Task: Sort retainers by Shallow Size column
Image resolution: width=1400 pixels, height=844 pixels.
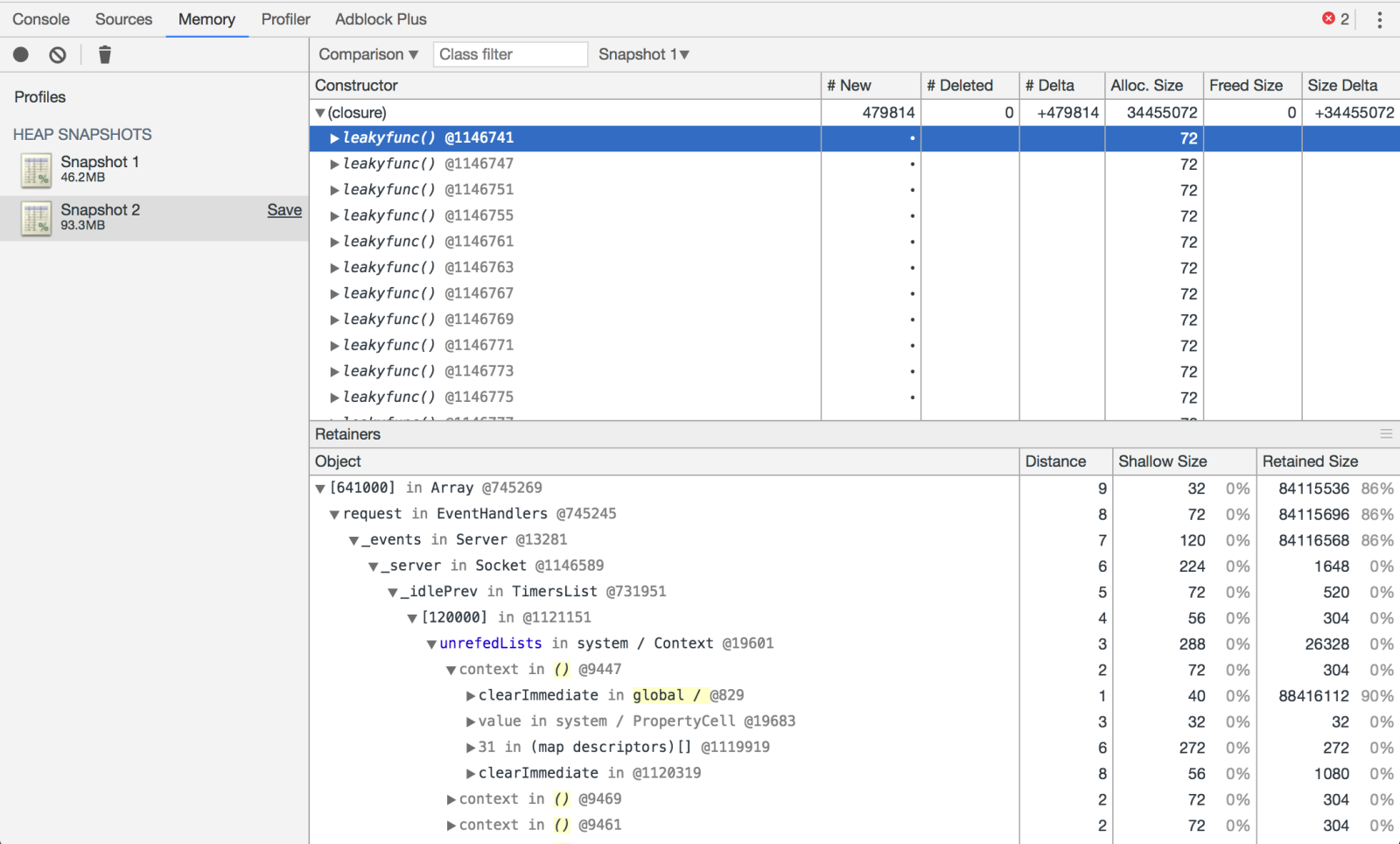Action: [x=1185, y=461]
